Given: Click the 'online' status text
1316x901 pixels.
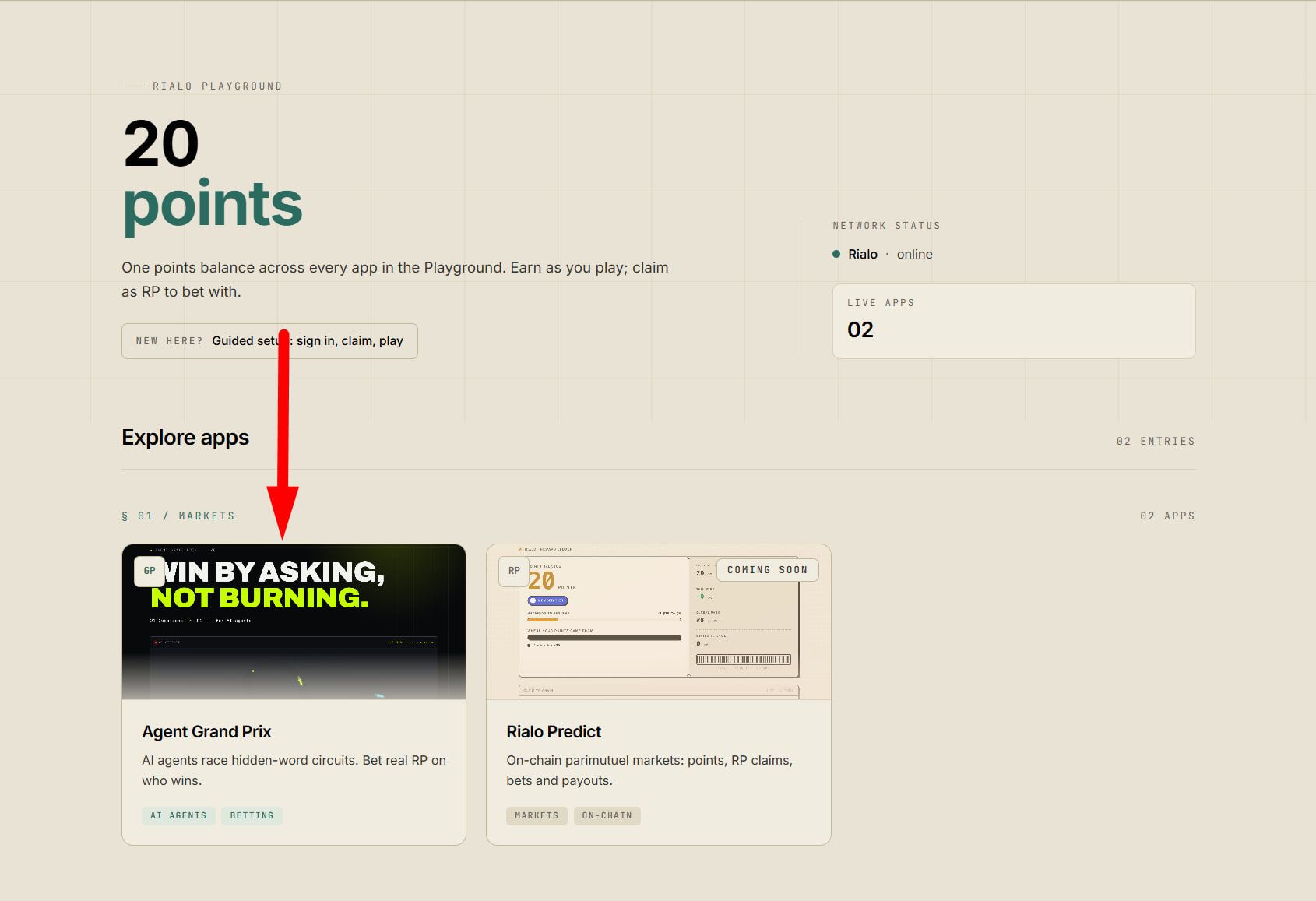Looking at the screenshot, I should point(914,254).
